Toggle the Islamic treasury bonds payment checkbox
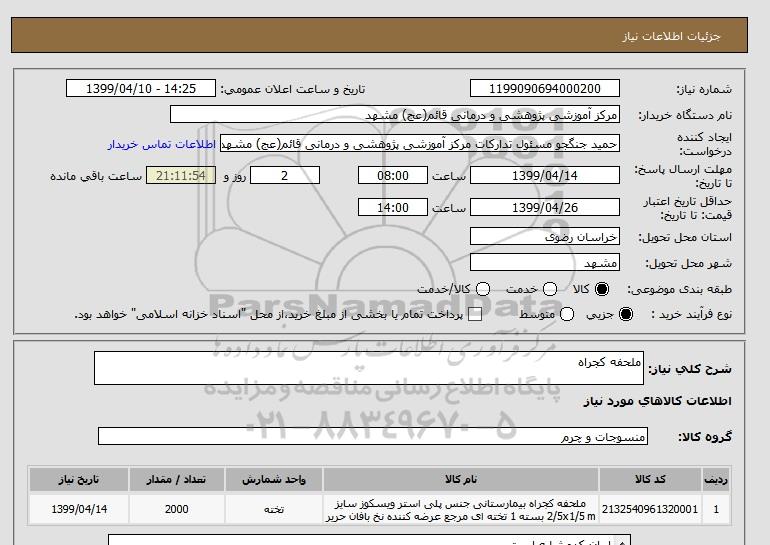770x545 pixels. (475, 314)
